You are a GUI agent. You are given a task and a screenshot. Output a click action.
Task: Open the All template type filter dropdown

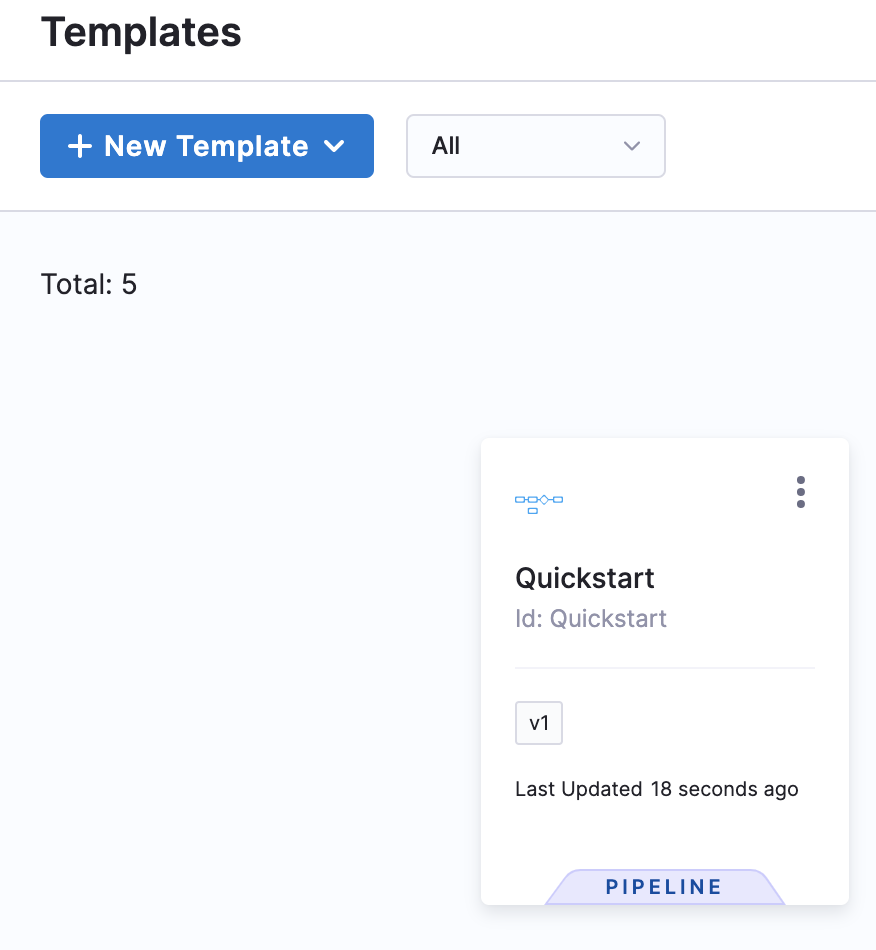[535, 146]
